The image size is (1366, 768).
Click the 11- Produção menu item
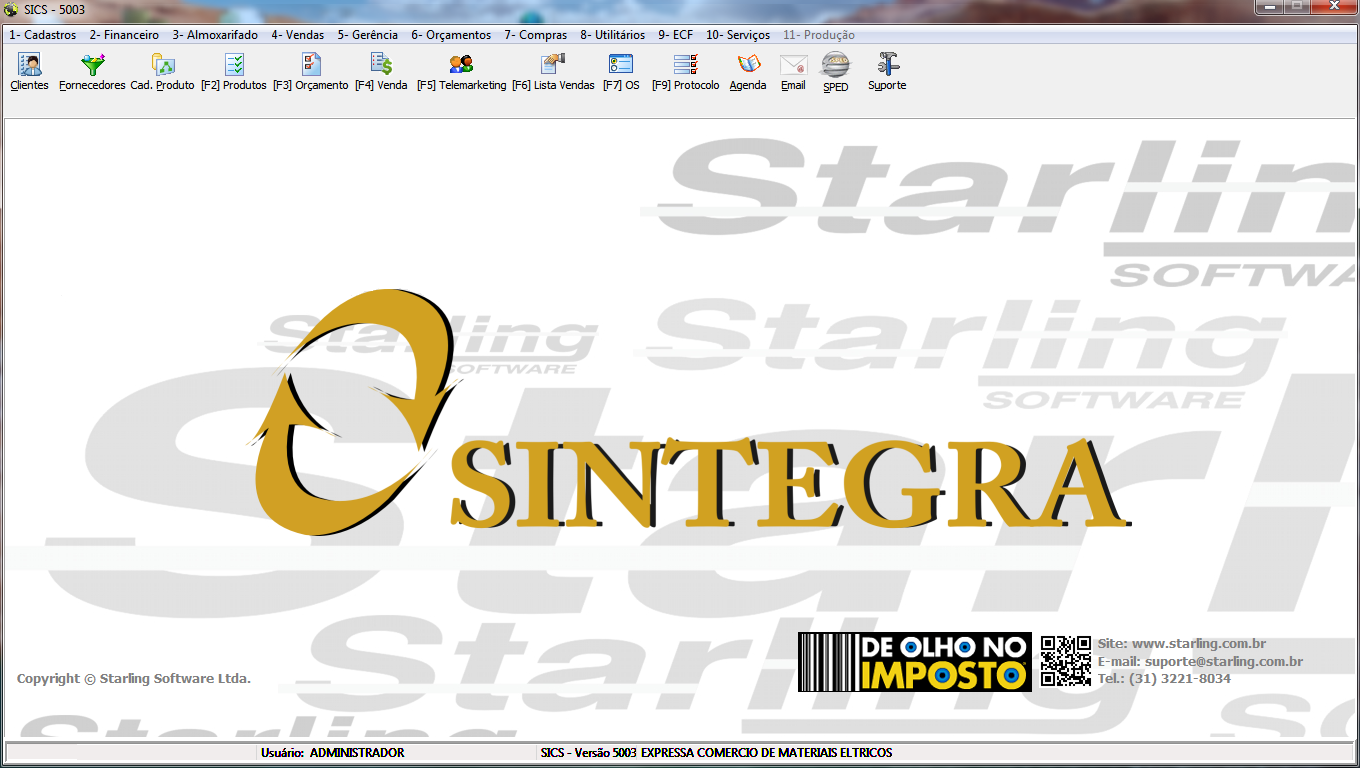coord(818,35)
